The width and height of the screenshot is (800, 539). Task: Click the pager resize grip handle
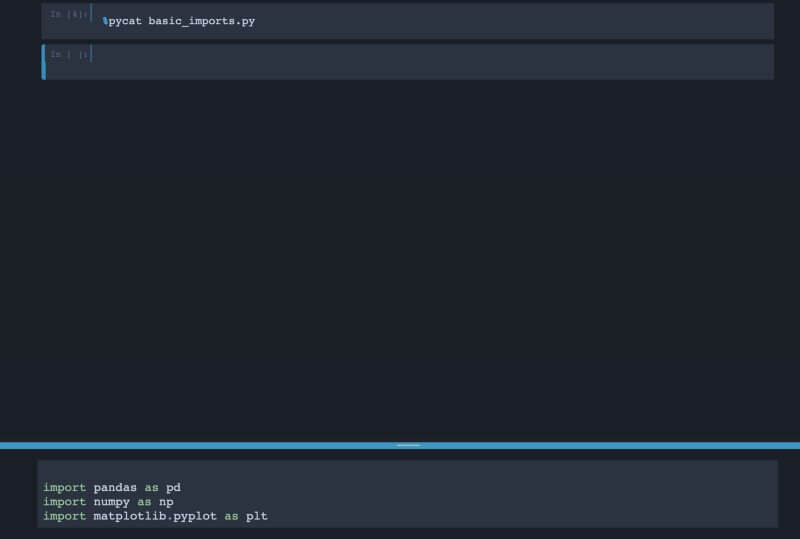[x=408, y=445]
